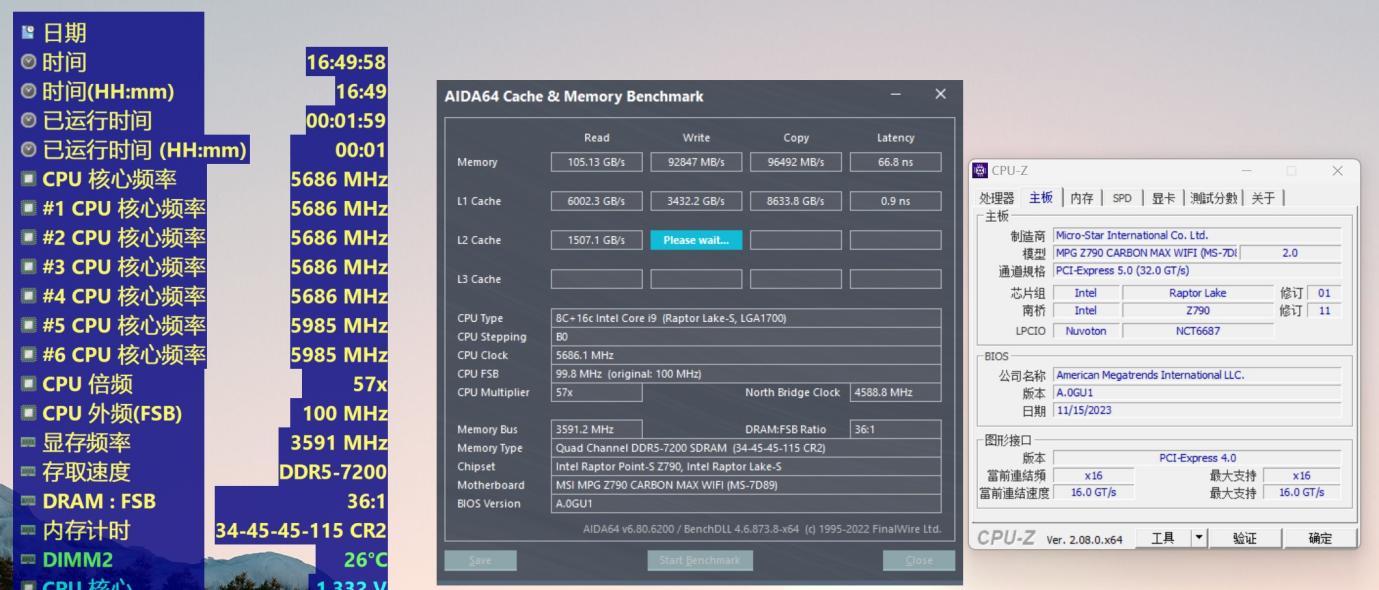The height and width of the screenshot is (590, 1379).
Task: Click the Memory Type value Quad Channel DDR5-7200
Action: click(746, 448)
